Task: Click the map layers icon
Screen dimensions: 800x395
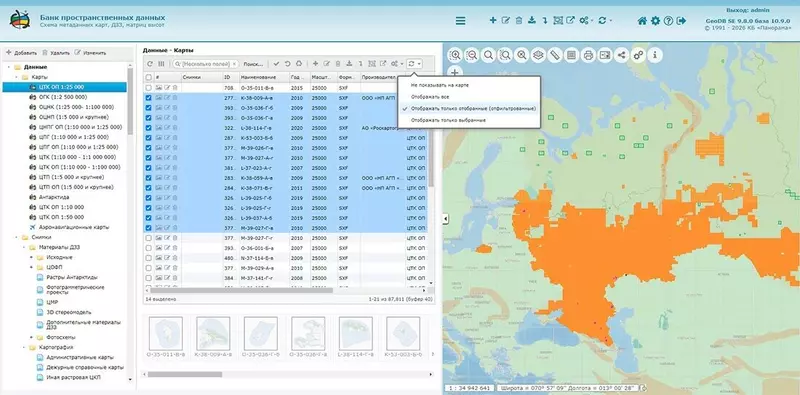Action: click(538, 55)
